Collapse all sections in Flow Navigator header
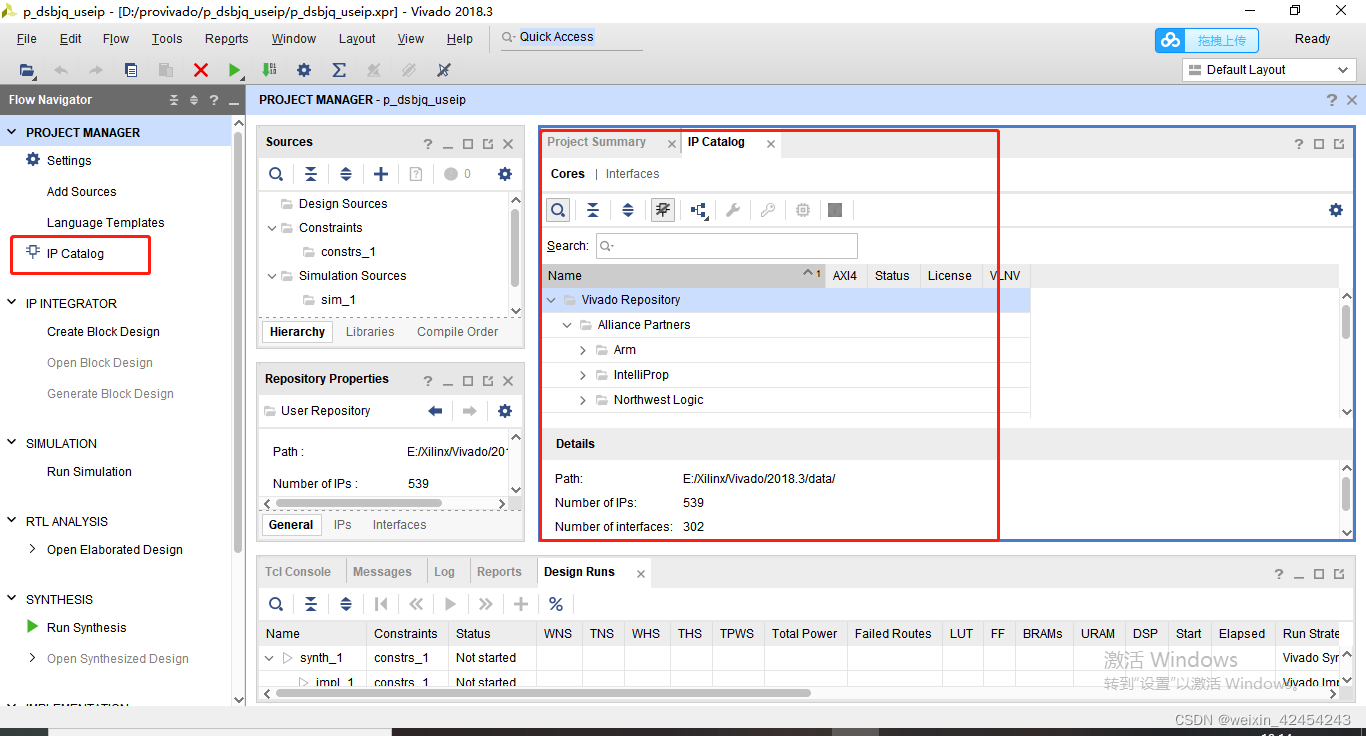Screen dimensions: 1366x736 click(174, 100)
